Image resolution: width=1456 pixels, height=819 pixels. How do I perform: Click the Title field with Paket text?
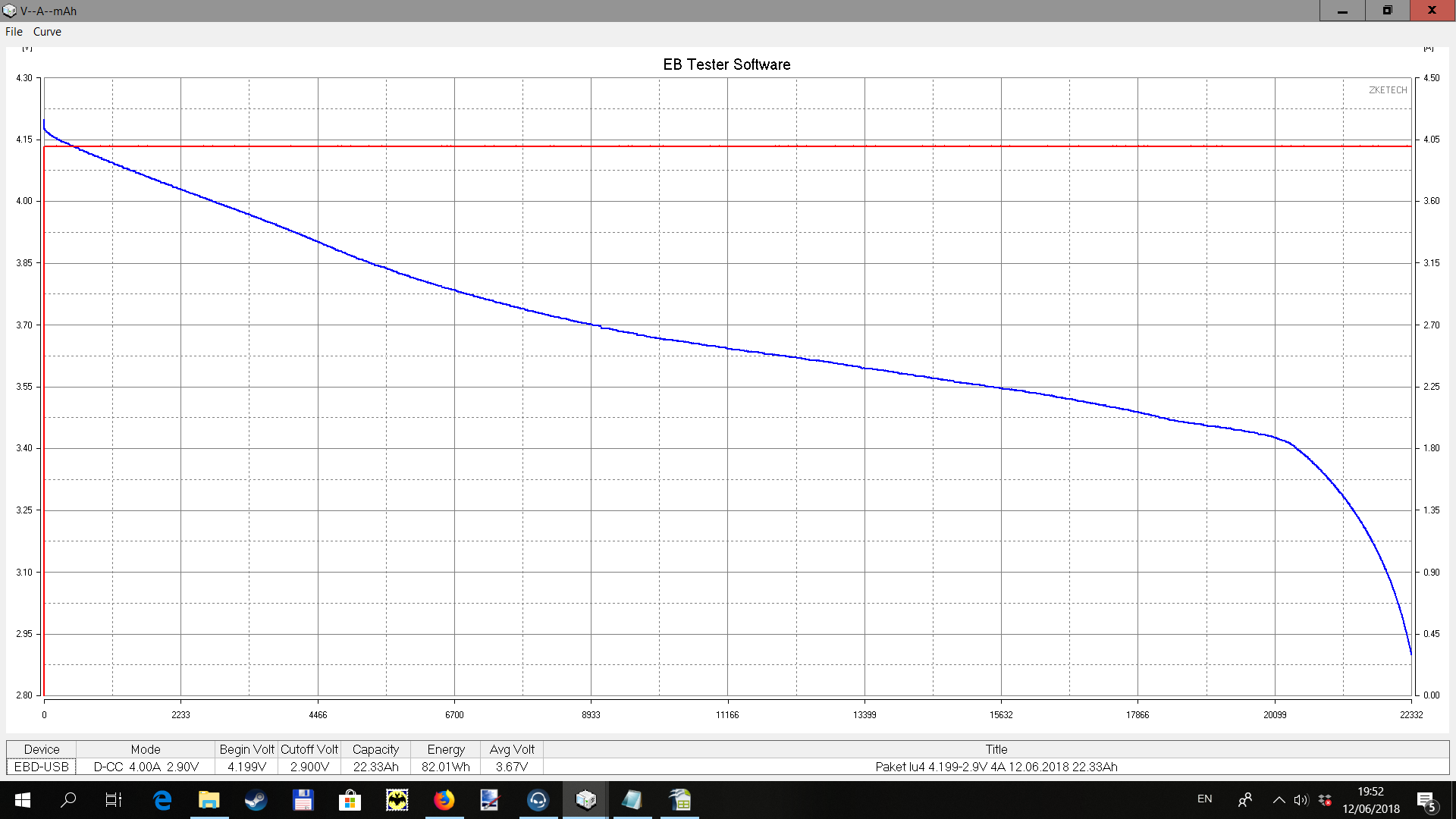tap(996, 767)
